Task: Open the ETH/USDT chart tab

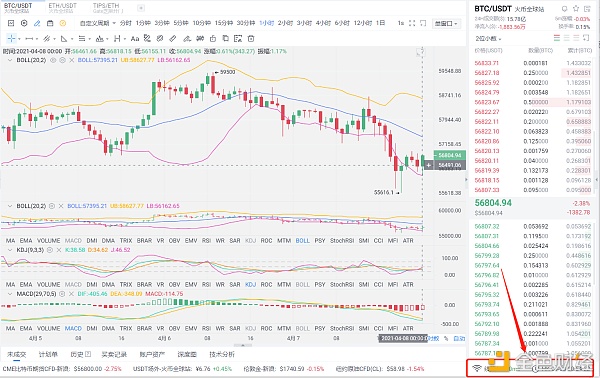Action: (x=62, y=8)
